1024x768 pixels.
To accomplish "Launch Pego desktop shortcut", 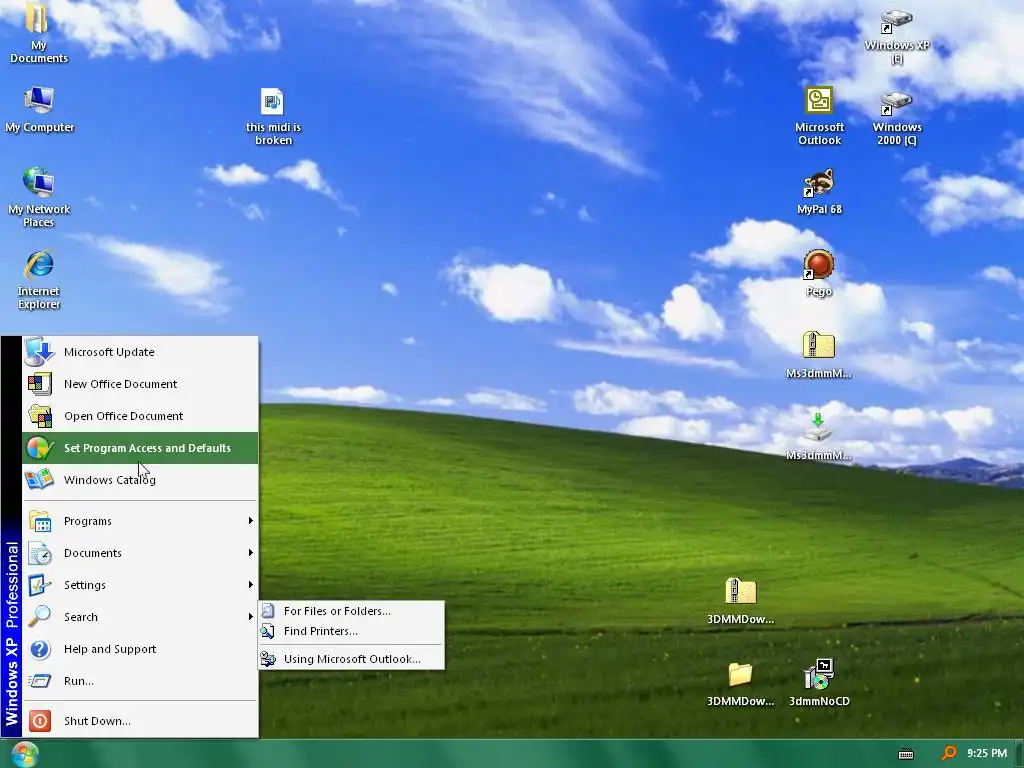I will click(x=818, y=273).
